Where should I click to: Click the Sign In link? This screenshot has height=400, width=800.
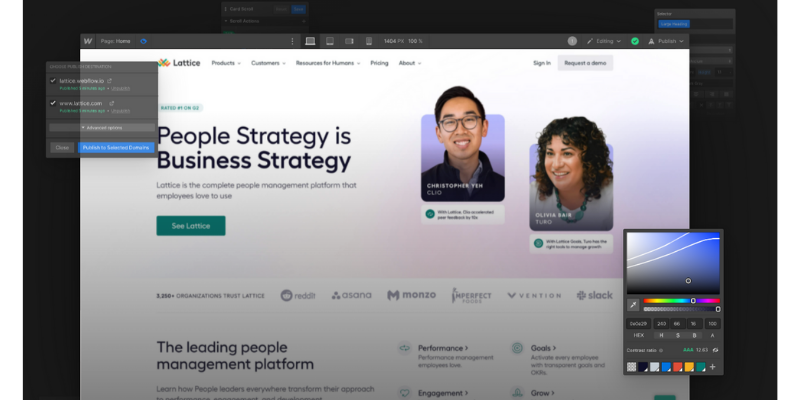[x=542, y=63]
